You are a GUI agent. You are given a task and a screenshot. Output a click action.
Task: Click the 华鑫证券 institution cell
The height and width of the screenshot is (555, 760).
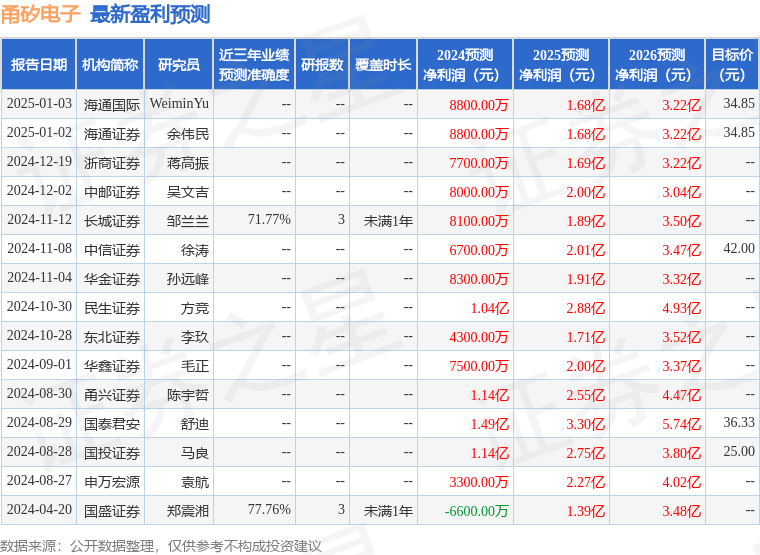pyautogui.click(x=112, y=366)
